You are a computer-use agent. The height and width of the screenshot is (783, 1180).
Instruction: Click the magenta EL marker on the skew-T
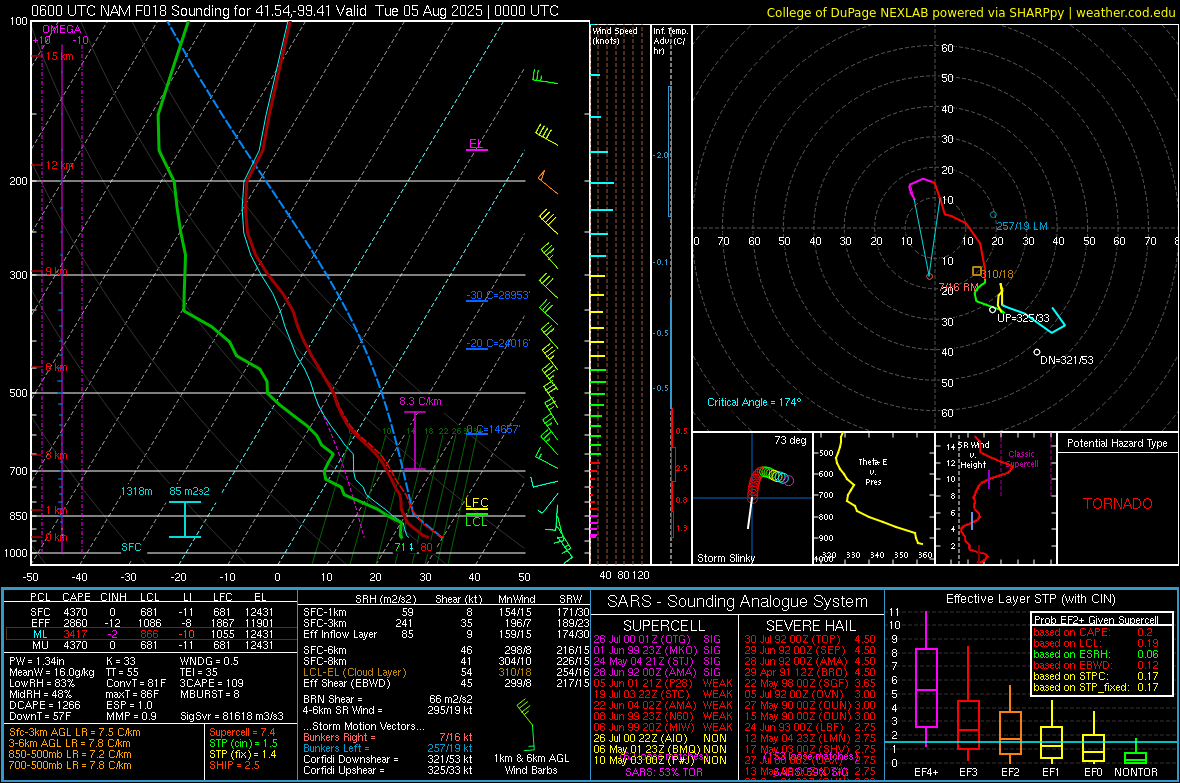(476, 144)
